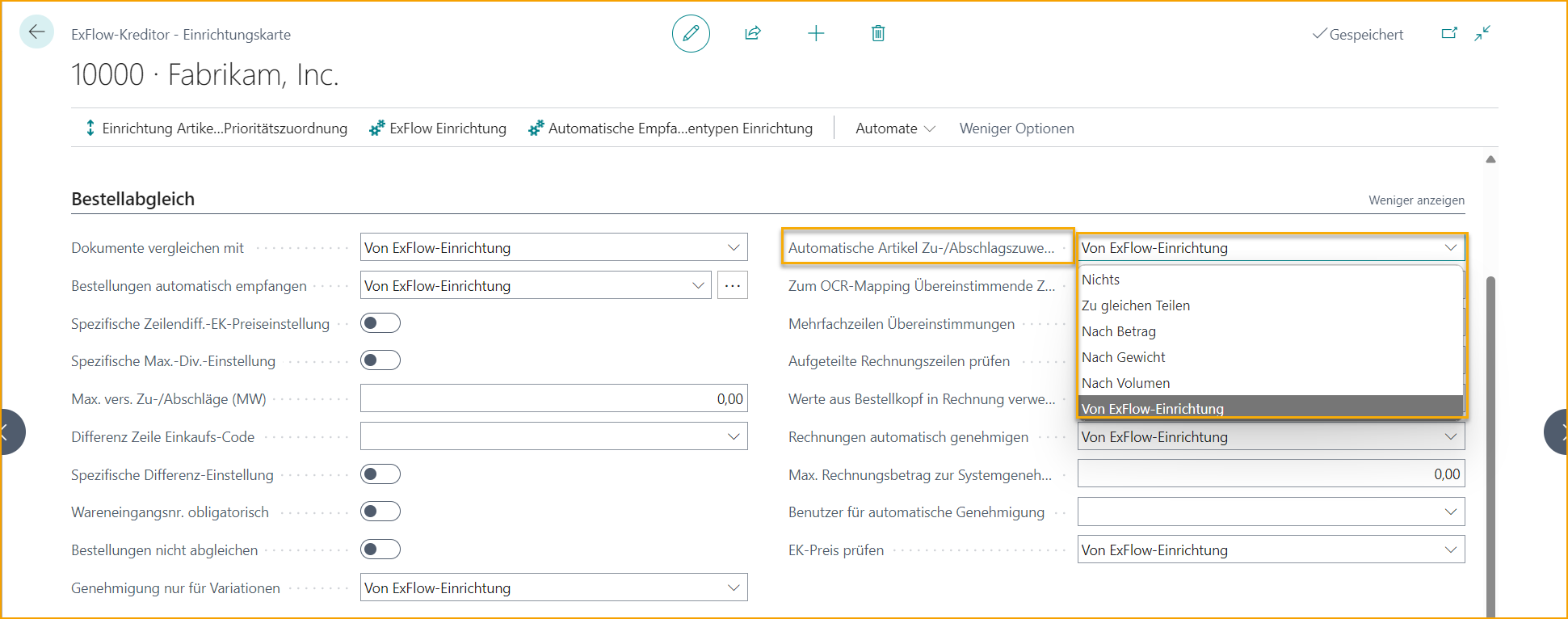Click Max. Rechnungsbetrag zur Systemgenehmigung field

coord(1271,474)
